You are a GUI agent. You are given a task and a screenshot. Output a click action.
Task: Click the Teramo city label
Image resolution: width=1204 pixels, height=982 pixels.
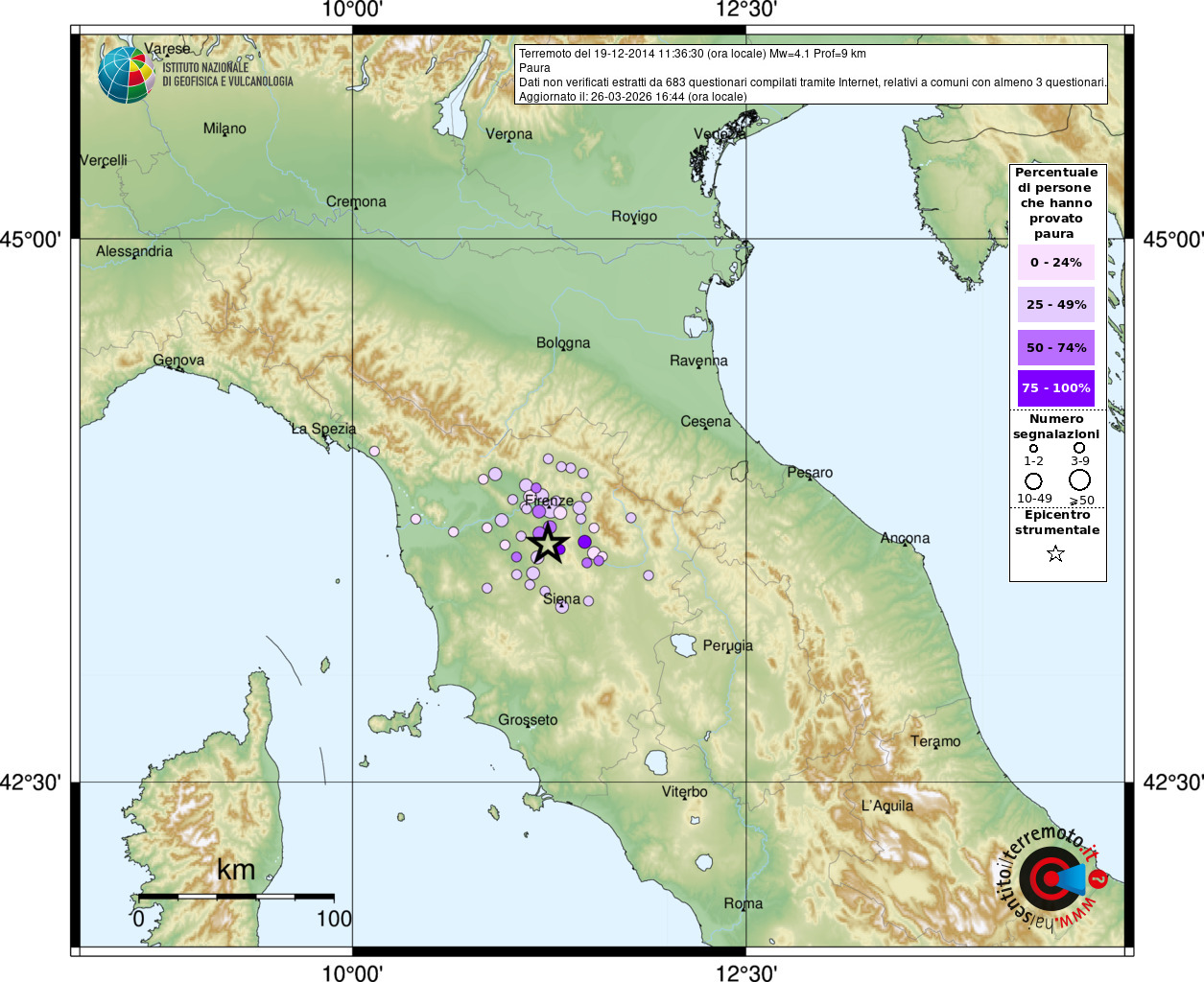coord(935,741)
